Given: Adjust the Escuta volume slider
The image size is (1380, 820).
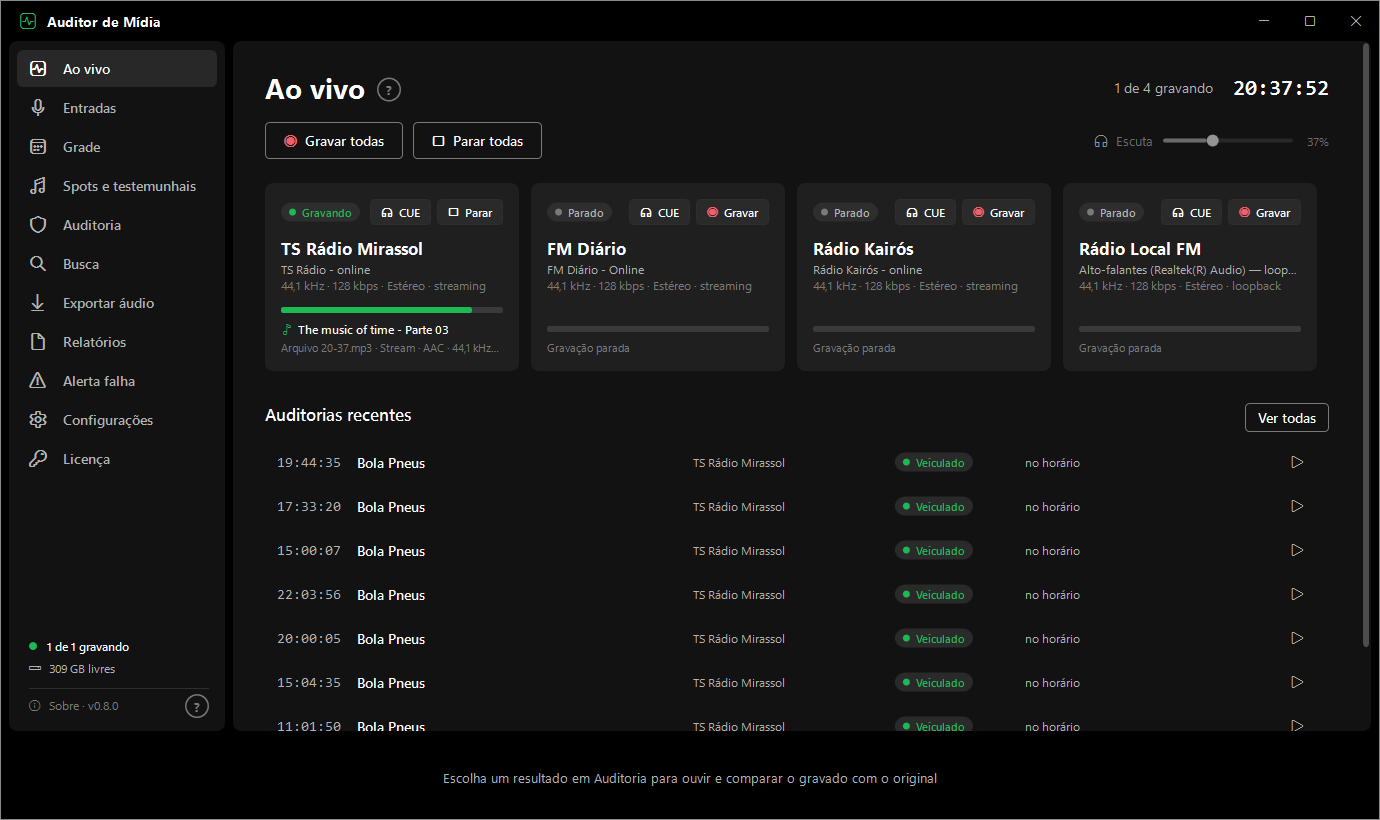Looking at the screenshot, I should coord(1228,141).
